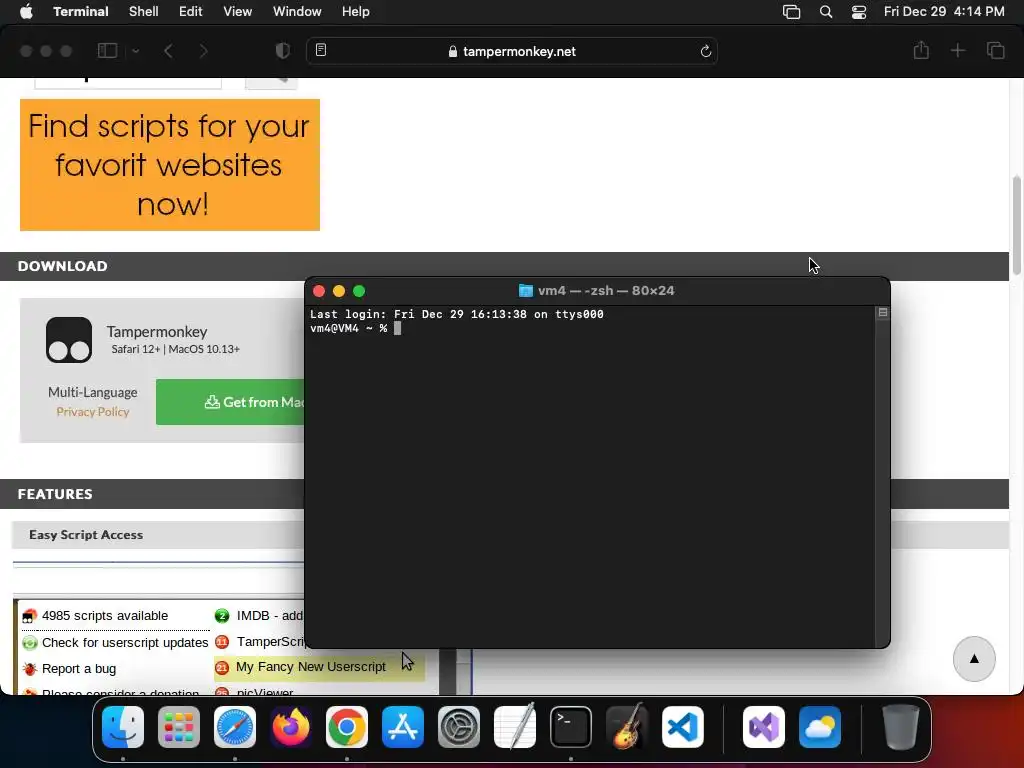Click the Terminal window title folder icon
The width and height of the screenshot is (1024, 768).
[x=525, y=291]
